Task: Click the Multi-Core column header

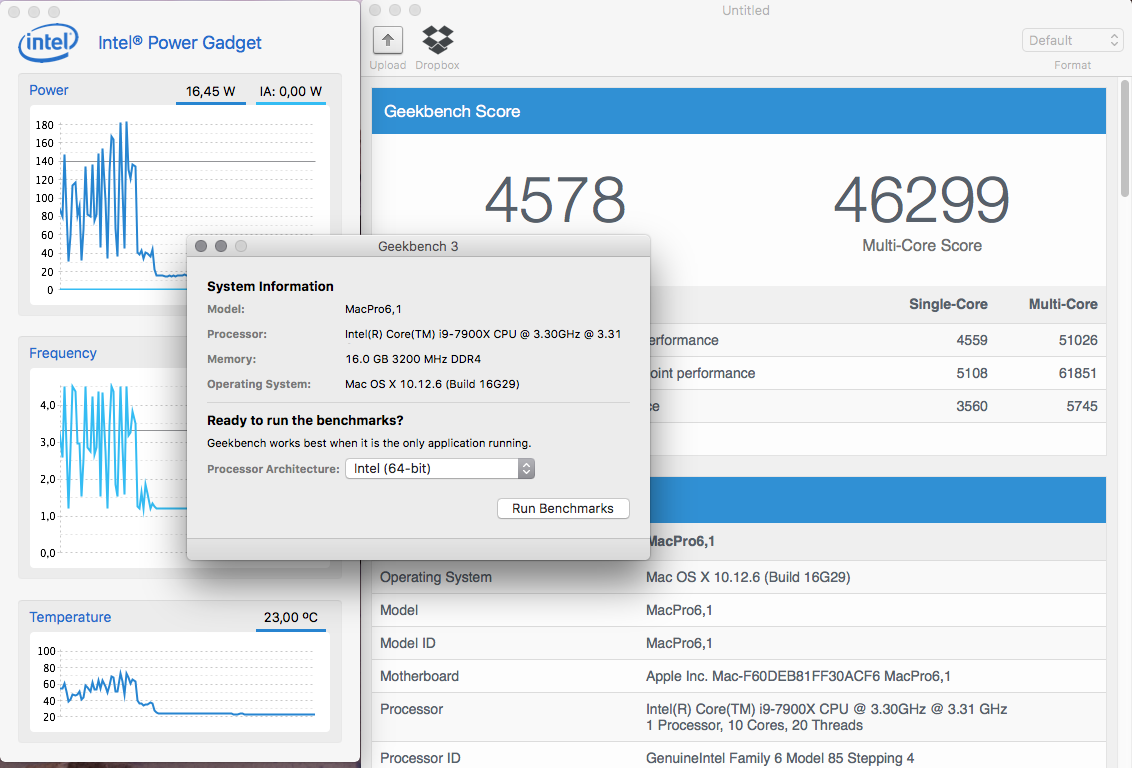Action: tap(1063, 305)
